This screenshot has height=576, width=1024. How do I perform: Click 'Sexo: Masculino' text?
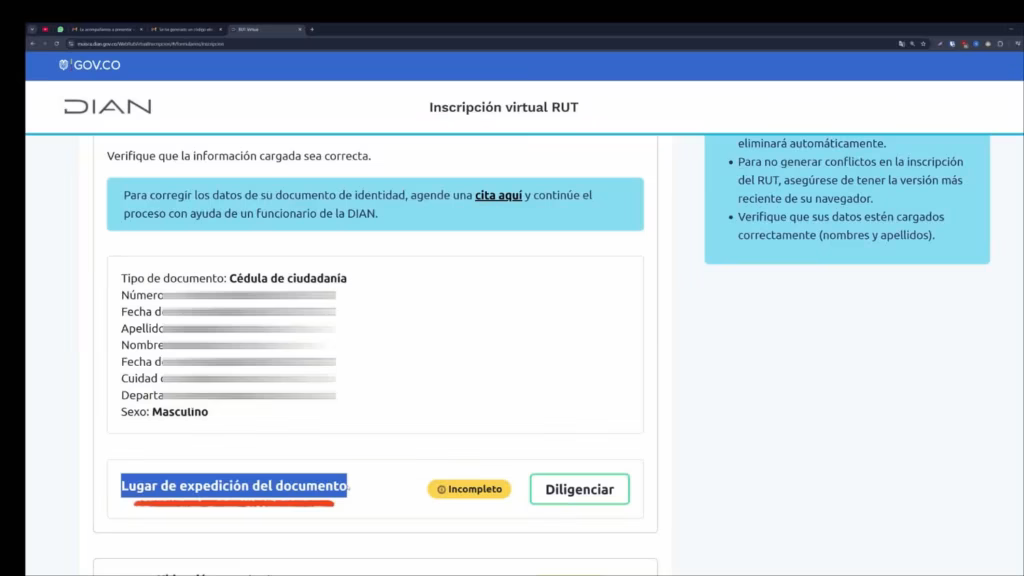pos(165,411)
